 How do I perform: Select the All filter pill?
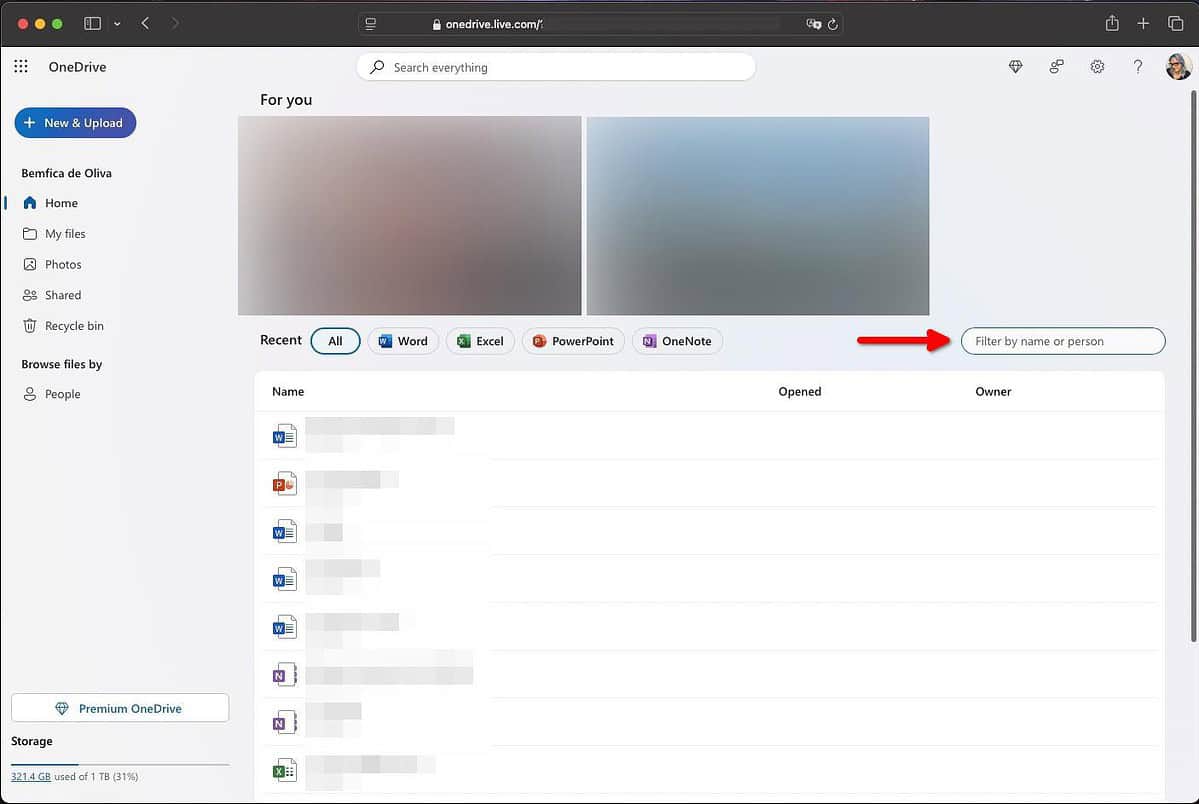tap(335, 341)
